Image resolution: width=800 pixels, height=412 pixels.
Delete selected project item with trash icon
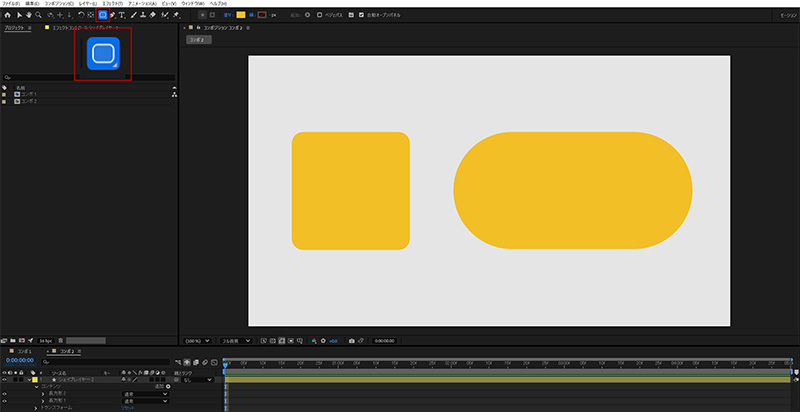62,340
